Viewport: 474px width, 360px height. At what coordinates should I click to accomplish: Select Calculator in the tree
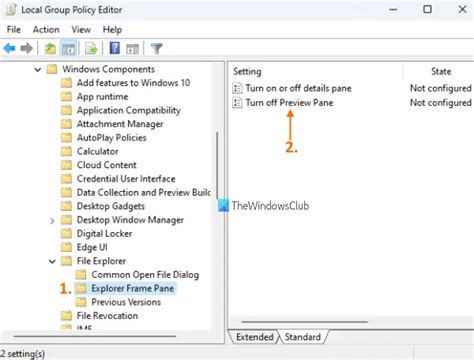point(97,151)
